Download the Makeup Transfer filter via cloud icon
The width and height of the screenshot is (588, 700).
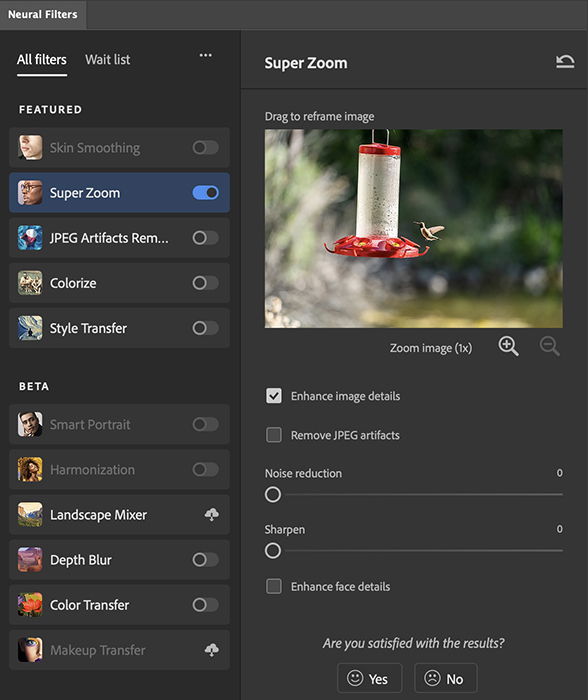pyautogui.click(x=212, y=650)
